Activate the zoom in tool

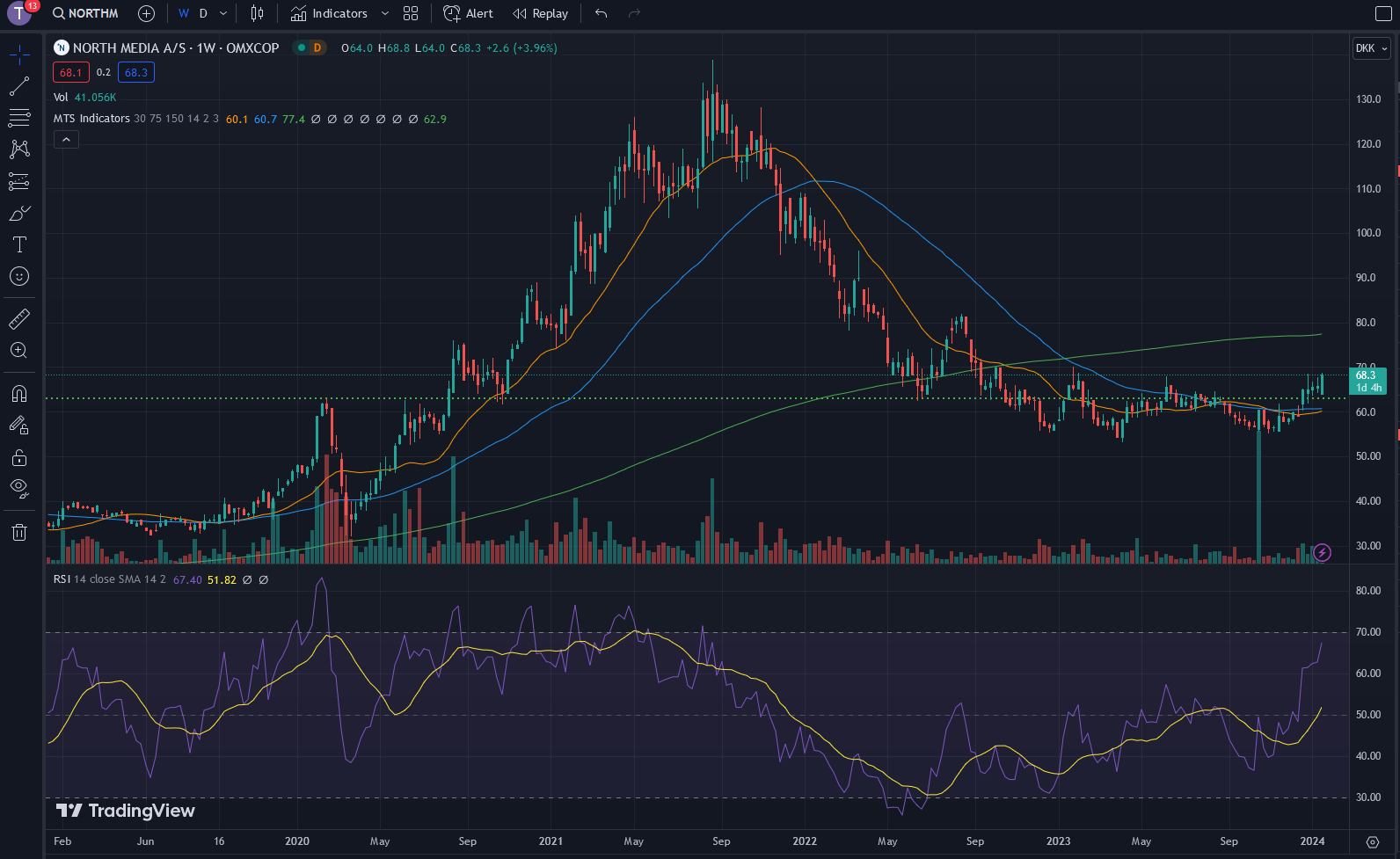(x=19, y=350)
